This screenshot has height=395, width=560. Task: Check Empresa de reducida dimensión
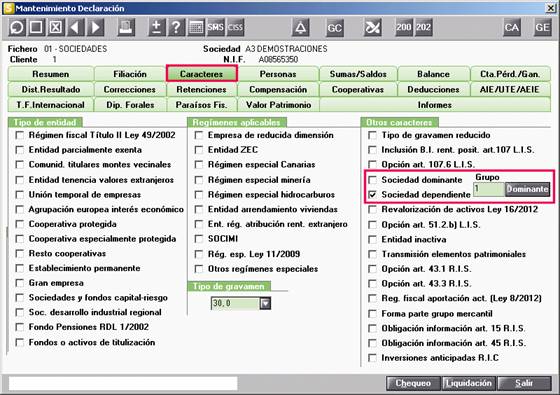point(199,135)
